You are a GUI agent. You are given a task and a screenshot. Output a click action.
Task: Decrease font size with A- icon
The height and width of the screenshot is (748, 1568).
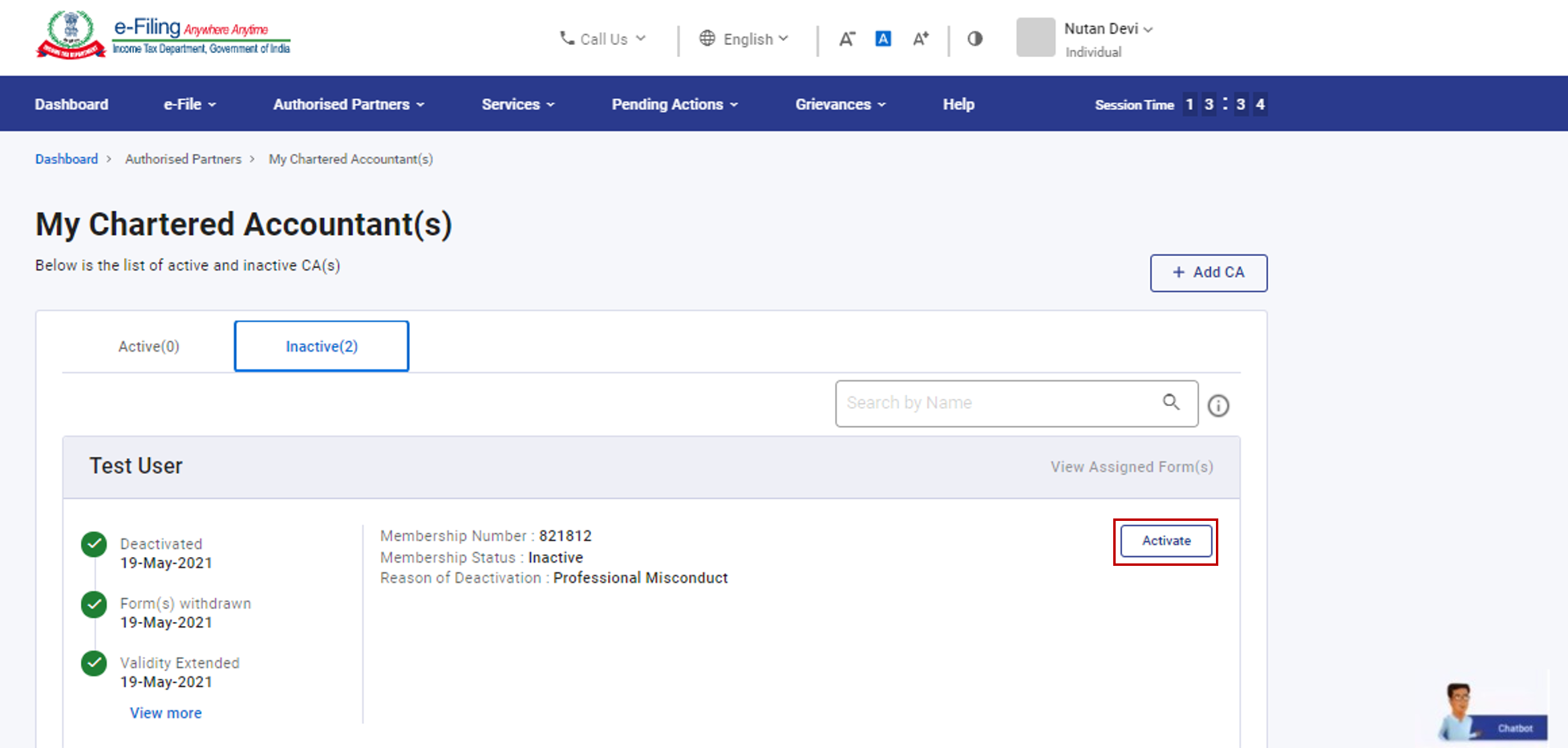[847, 39]
